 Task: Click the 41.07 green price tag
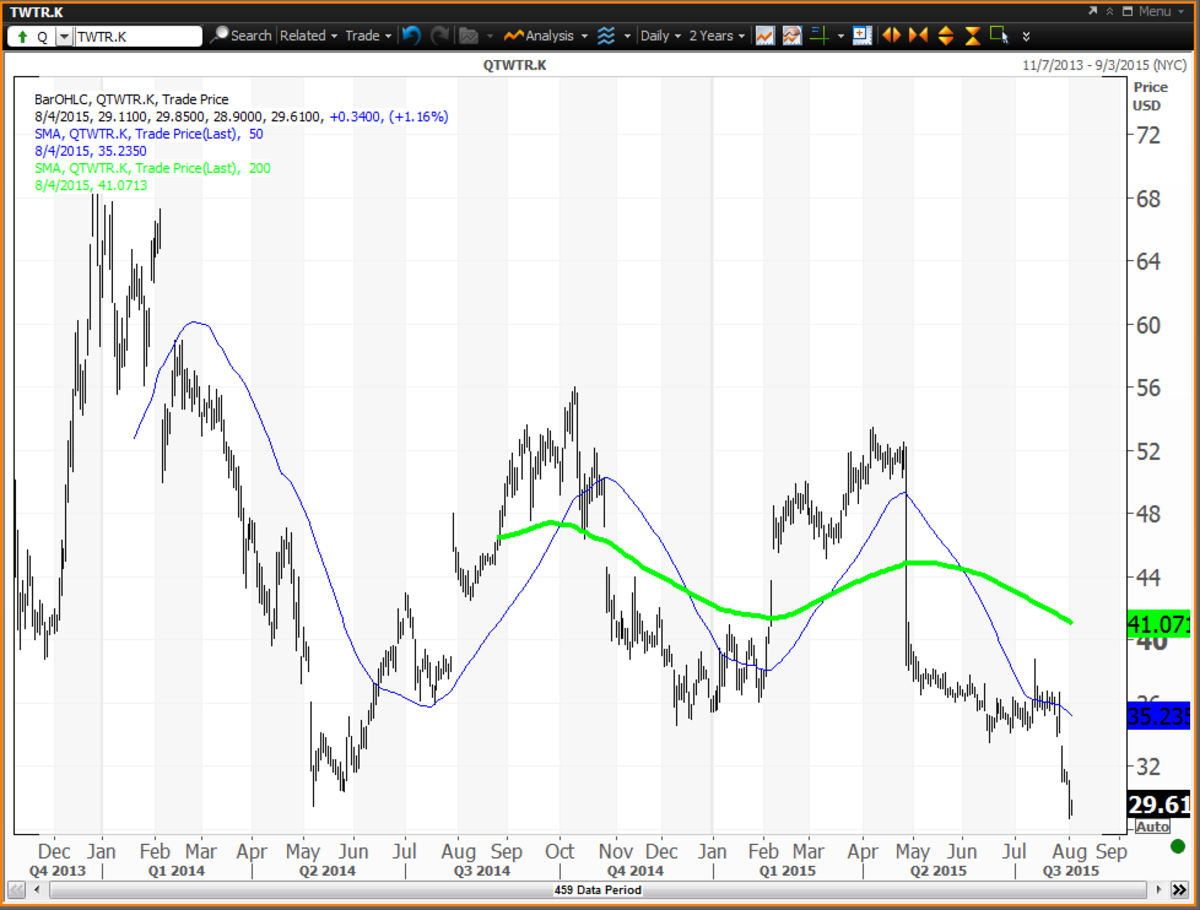1157,625
